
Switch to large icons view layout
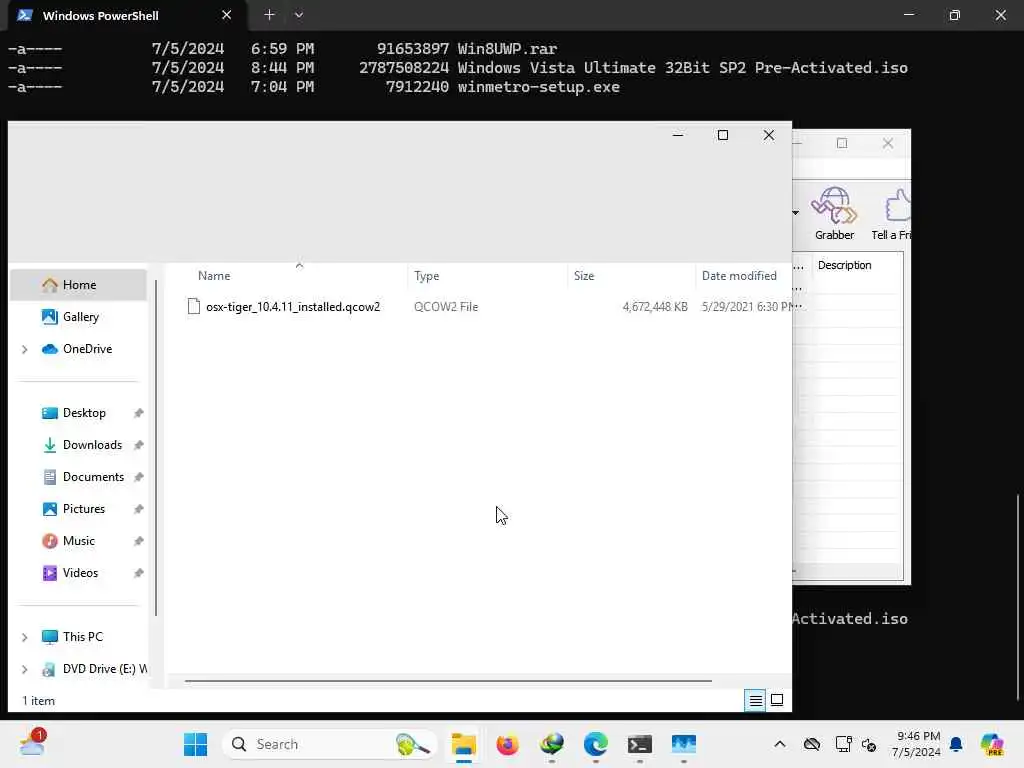(x=777, y=701)
